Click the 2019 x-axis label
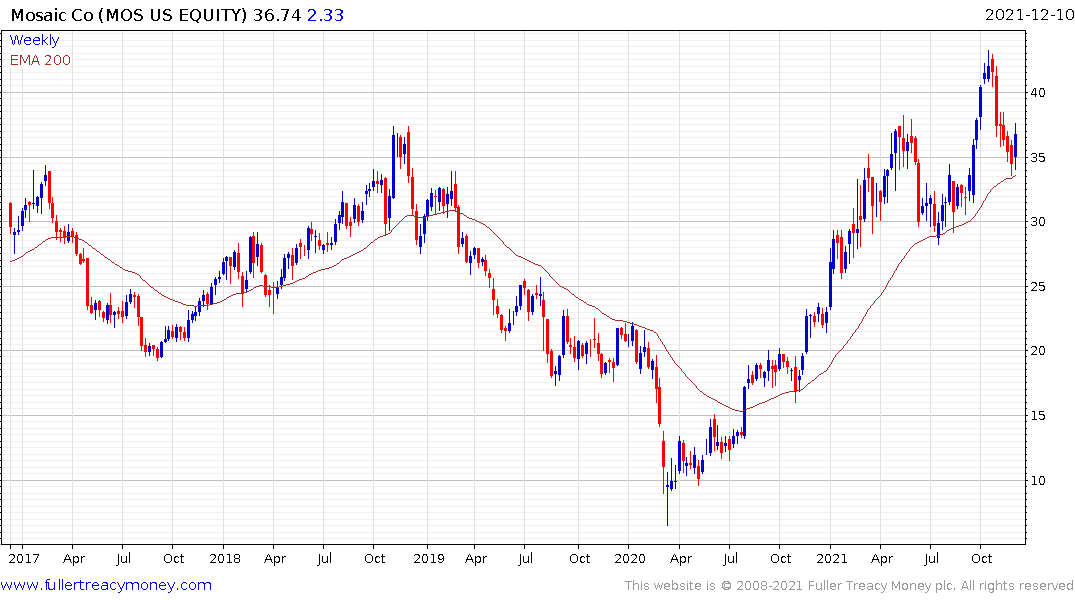Viewport: 1075px width, 600px height. (428, 558)
